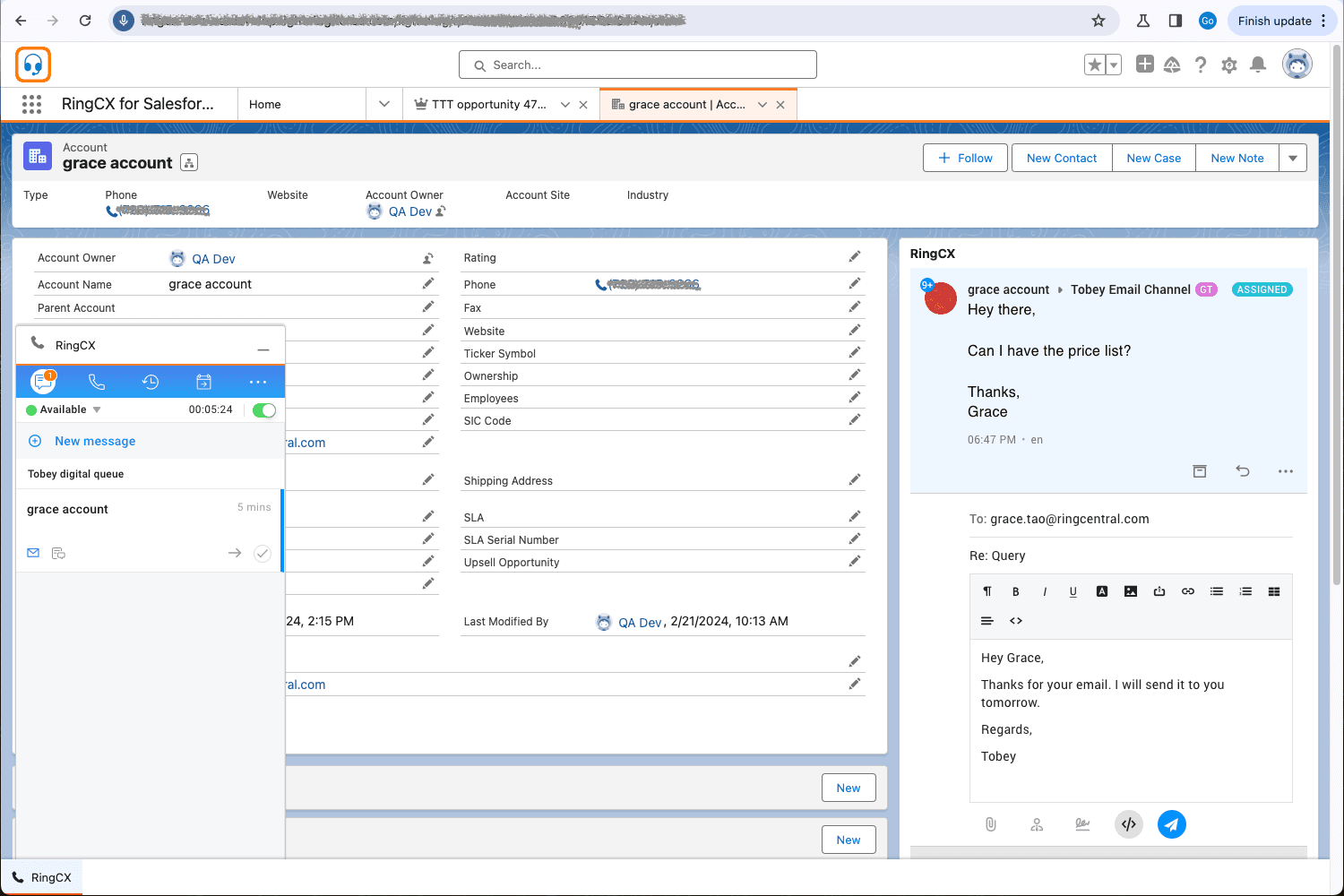Open paragraph format in email editor

tap(987, 591)
